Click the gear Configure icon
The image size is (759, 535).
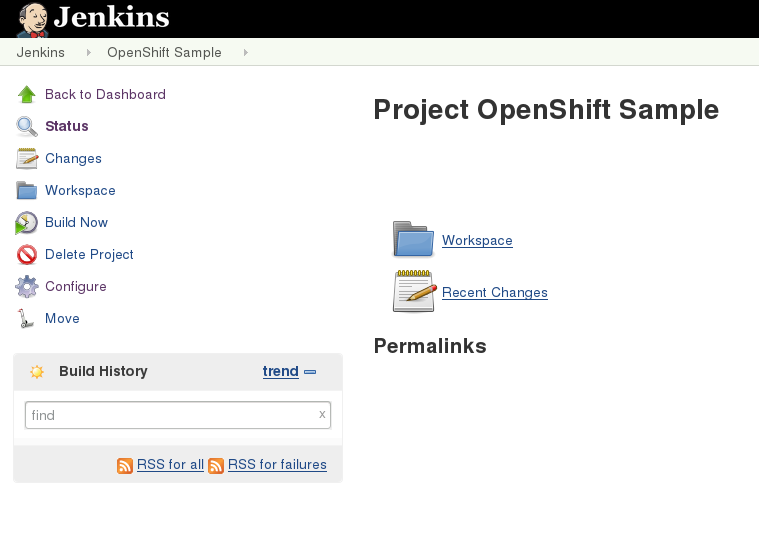(x=27, y=287)
